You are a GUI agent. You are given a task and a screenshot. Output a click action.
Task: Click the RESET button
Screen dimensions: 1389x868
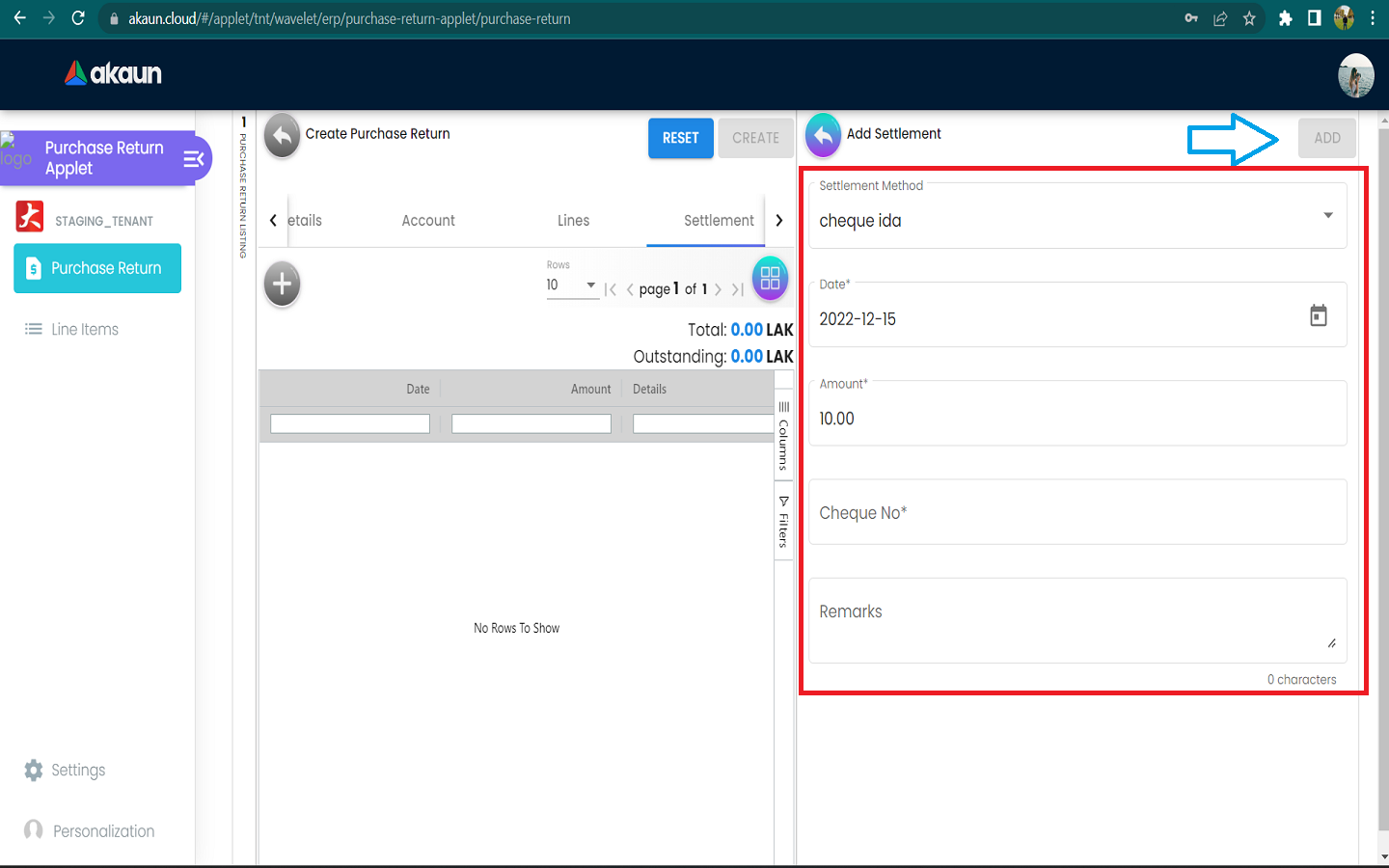tap(680, 138)
